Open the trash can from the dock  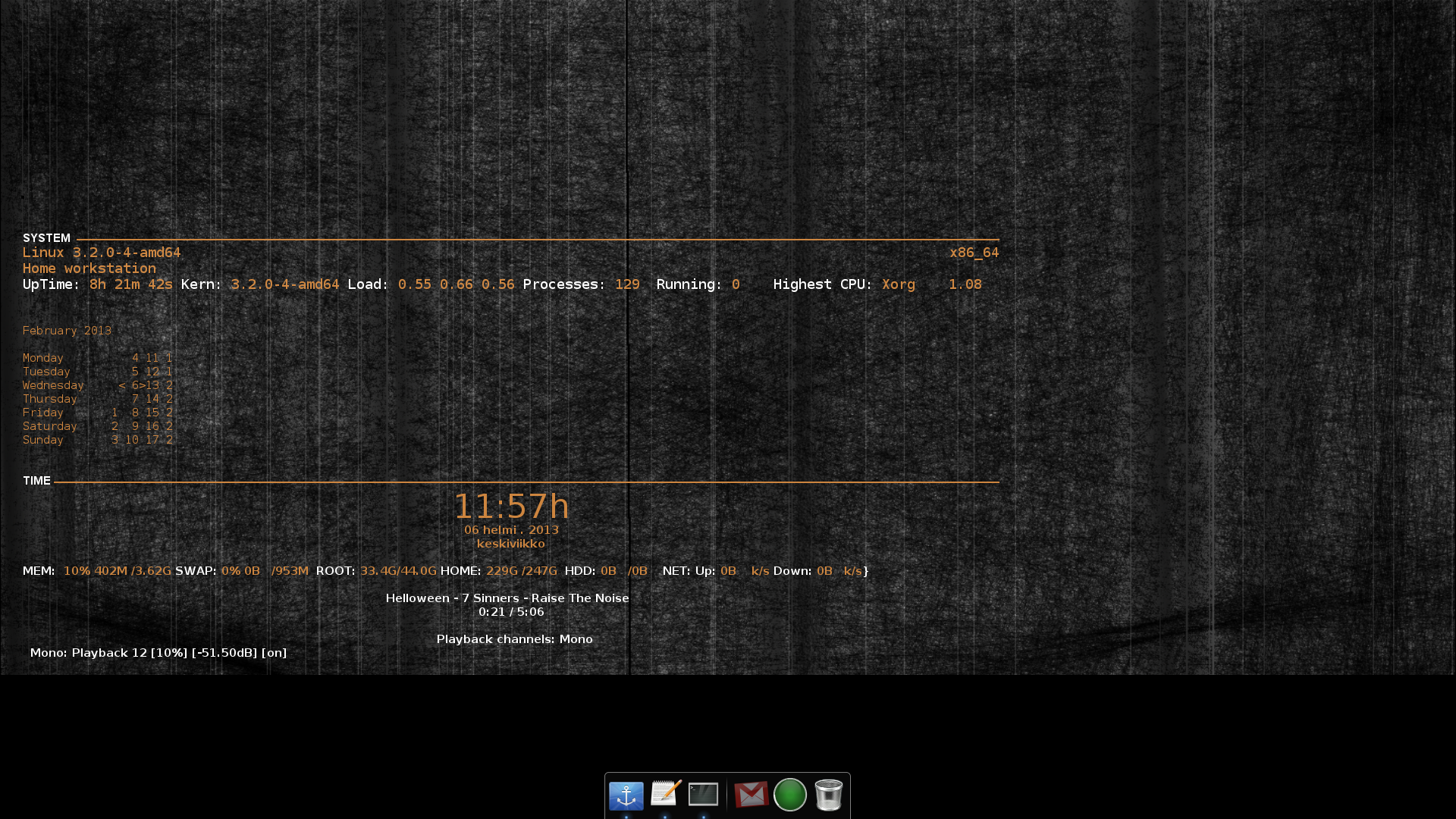pos(829,795)
